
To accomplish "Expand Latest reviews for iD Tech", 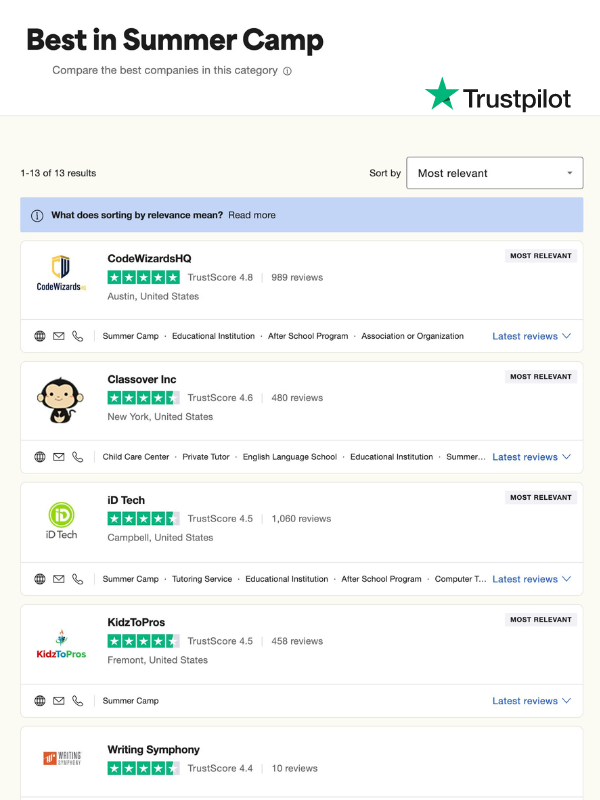I will click(x=531, y=579).
